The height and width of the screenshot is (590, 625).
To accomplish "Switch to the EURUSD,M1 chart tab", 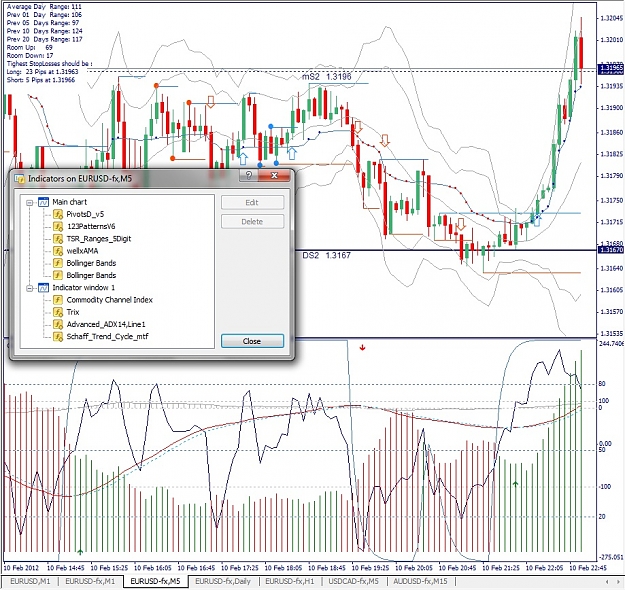I will (x=30, y=581).
